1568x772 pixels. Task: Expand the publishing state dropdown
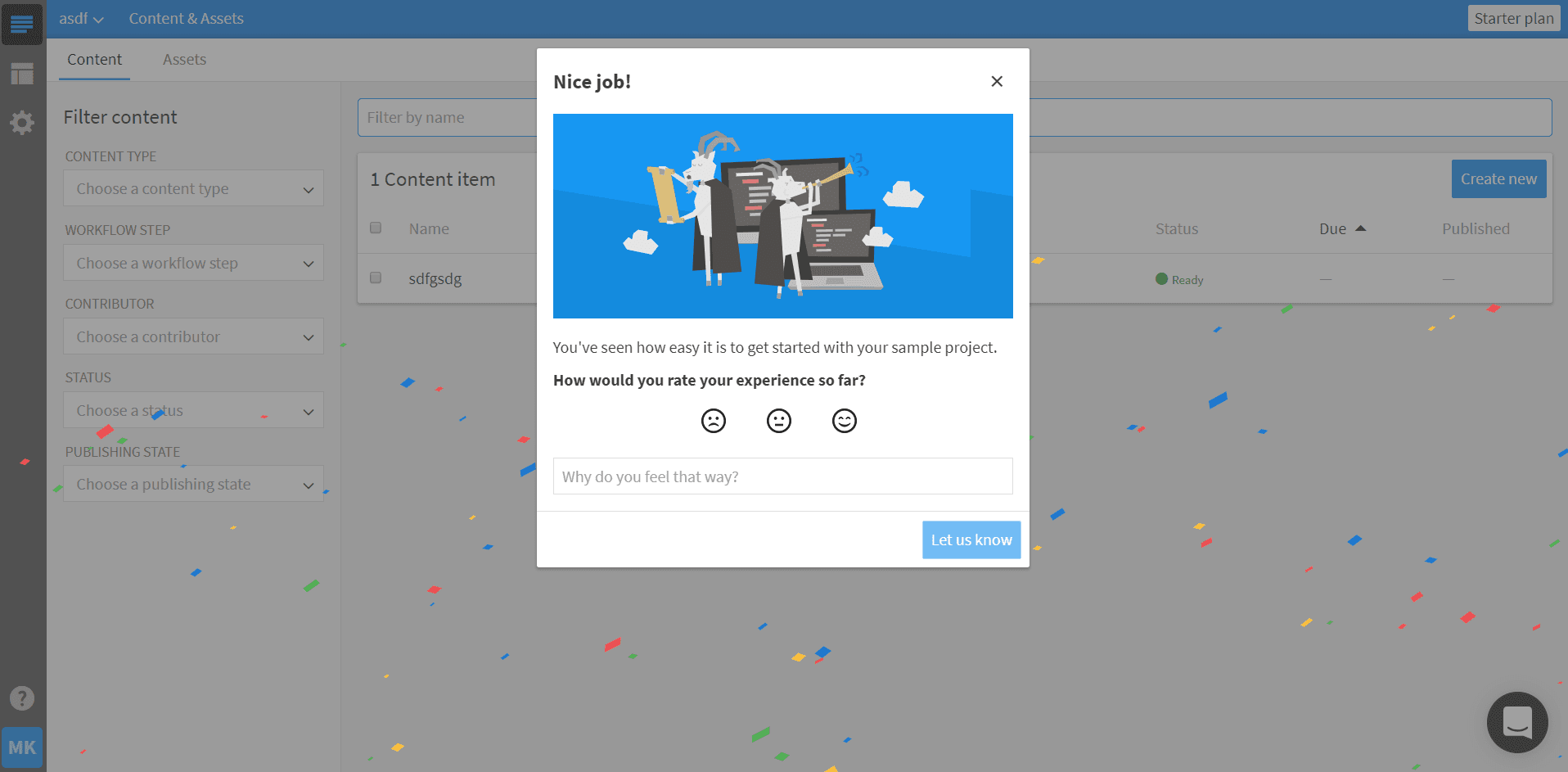pyautogui.click(x=193, y=484)
